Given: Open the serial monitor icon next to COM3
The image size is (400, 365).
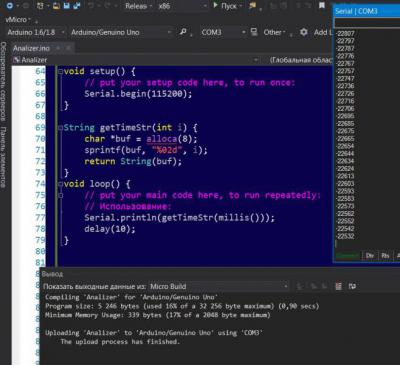Looking at the screenshot, I should pos(254,32).
